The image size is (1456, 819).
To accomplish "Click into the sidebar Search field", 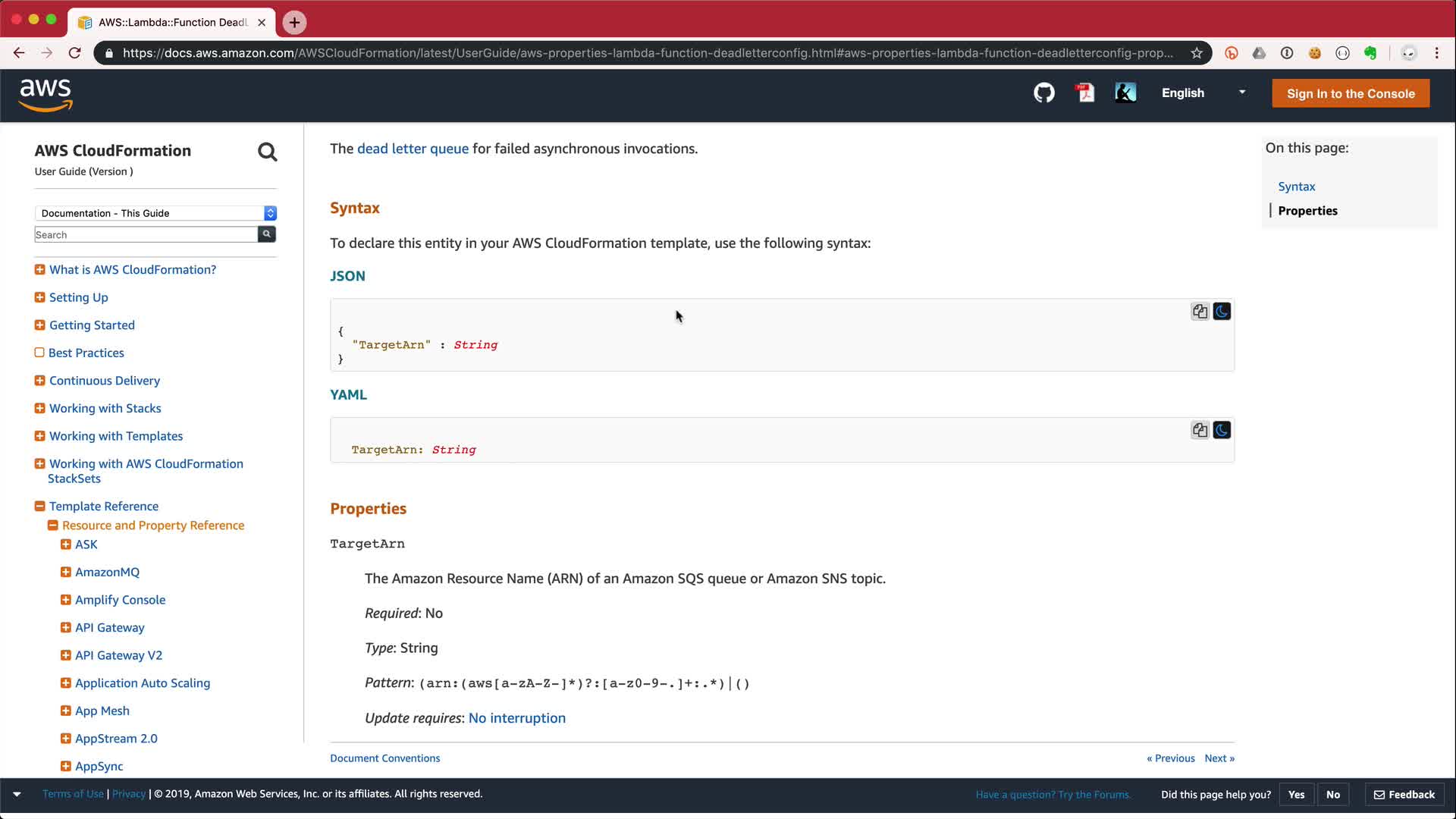I will click(x=146, y=235).
